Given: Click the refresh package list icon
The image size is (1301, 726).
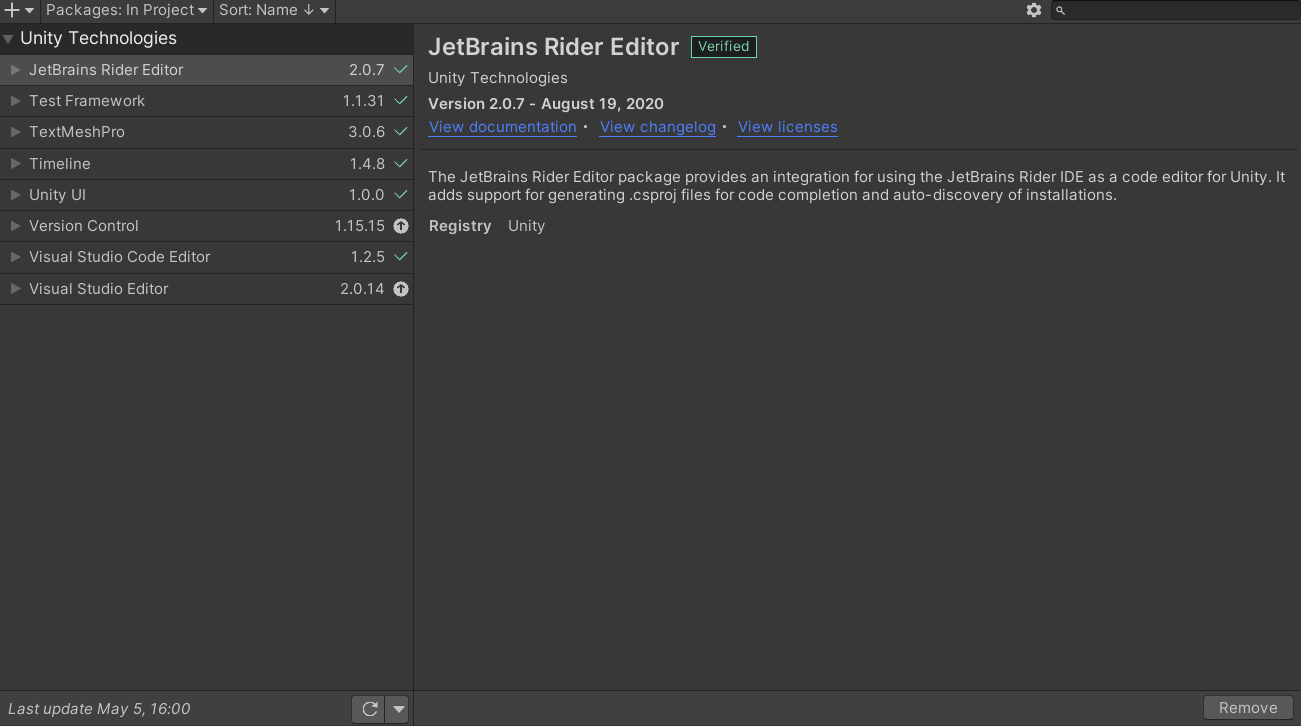Looking at the screenshot, I should click(369, 709).
